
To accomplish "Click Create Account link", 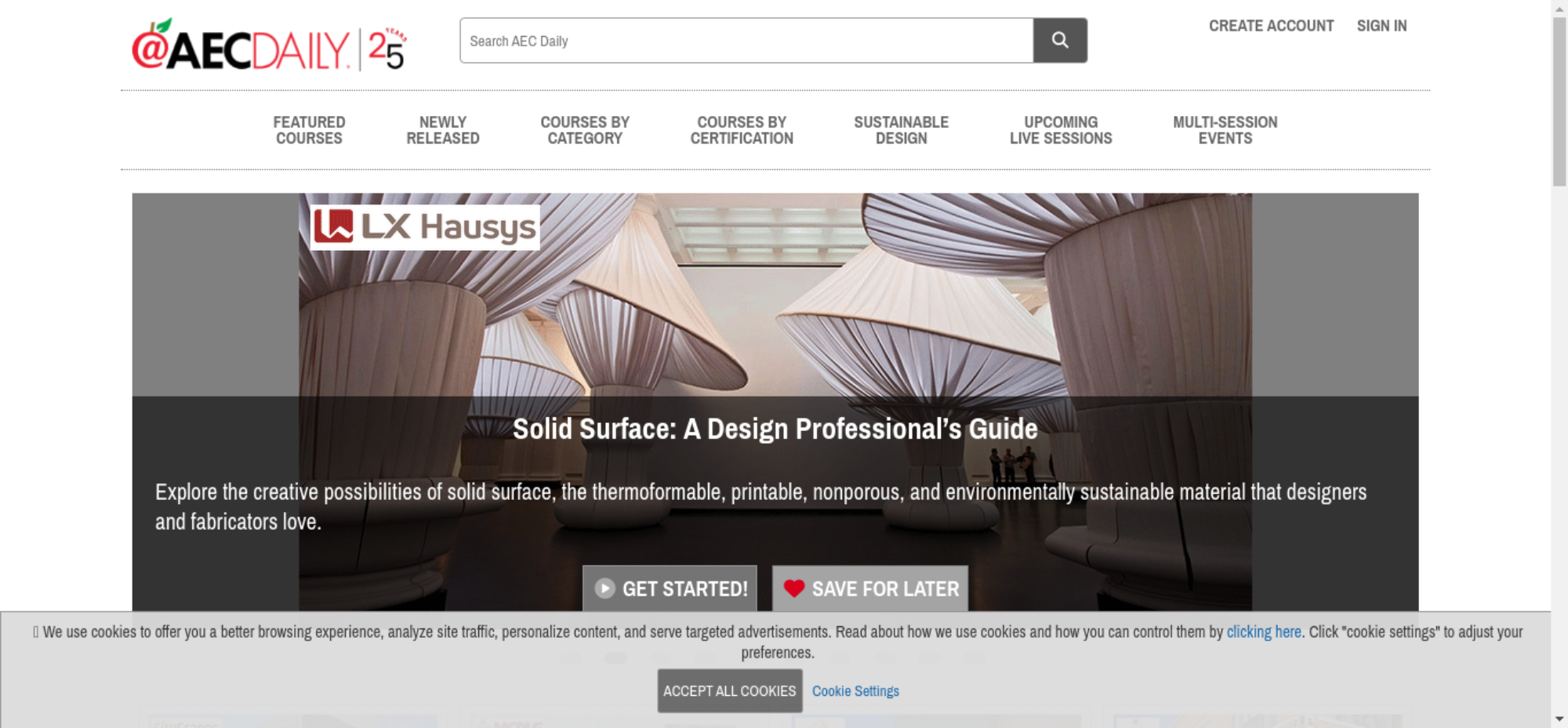I will tap(1271, 26).
